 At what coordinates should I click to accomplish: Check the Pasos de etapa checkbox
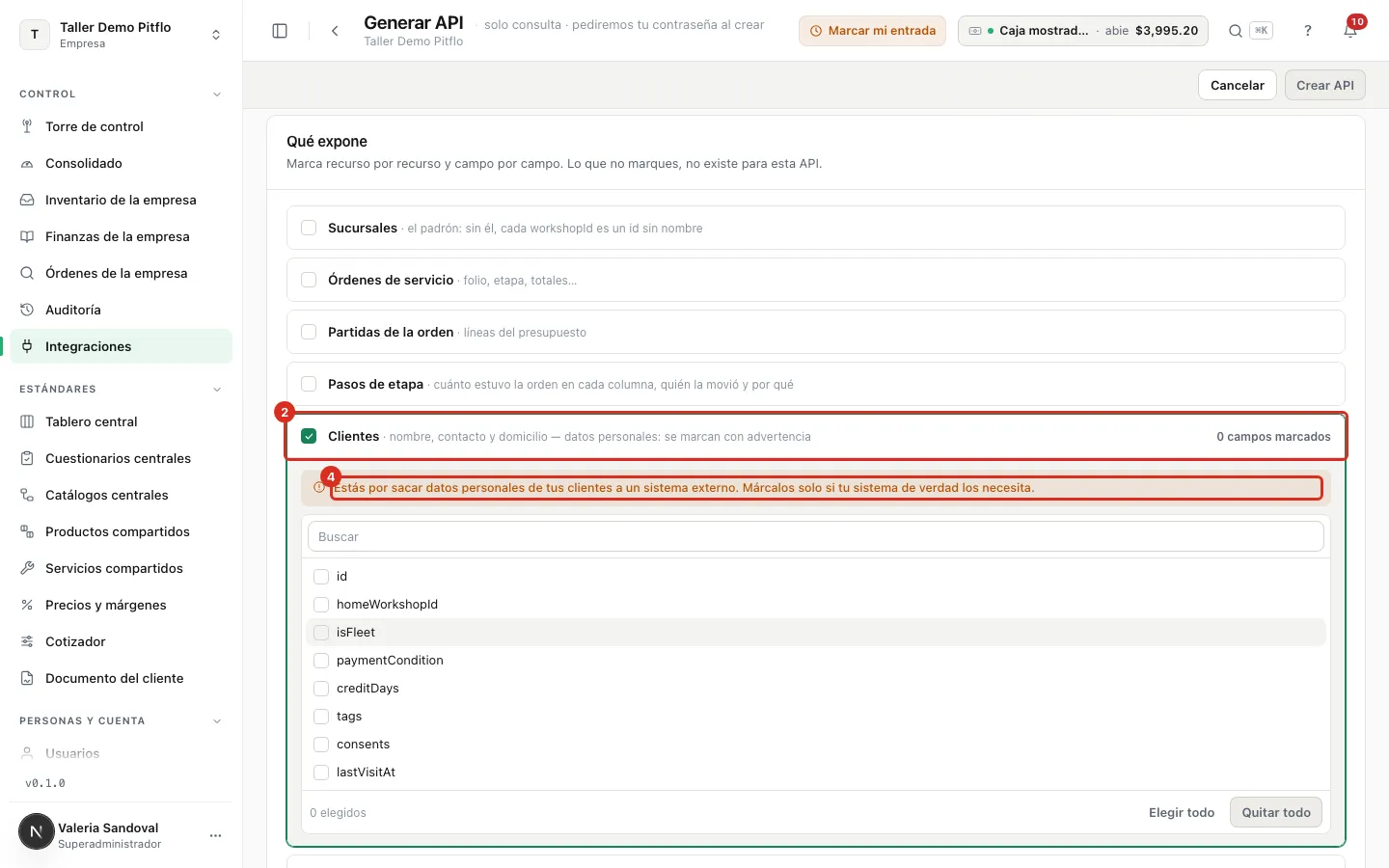click(309, 384)
